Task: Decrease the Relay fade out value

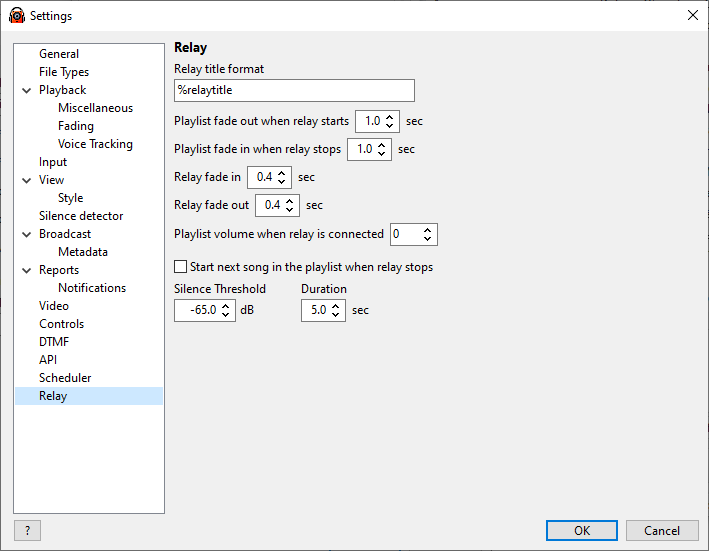Action: tap(290, 210)
